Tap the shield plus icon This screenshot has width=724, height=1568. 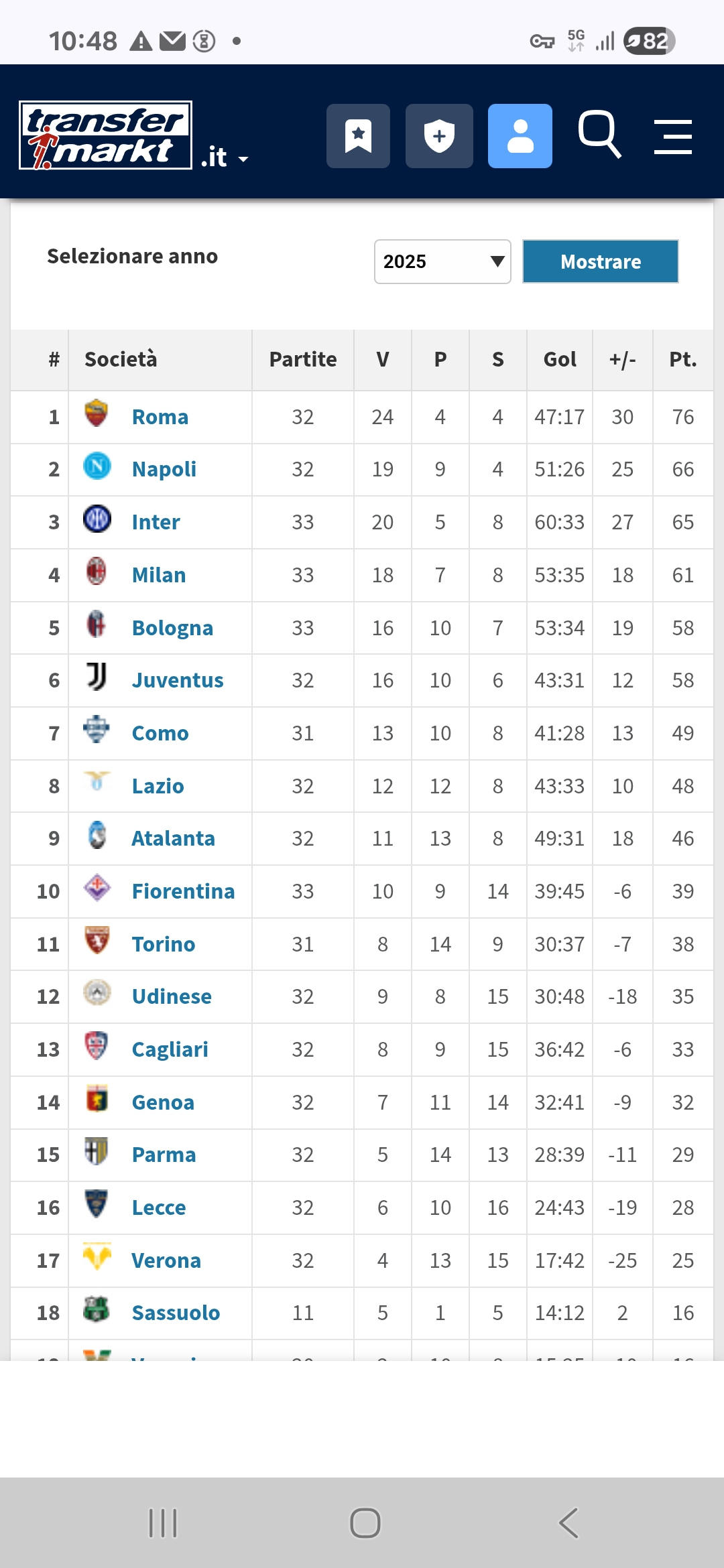point(439,136)
